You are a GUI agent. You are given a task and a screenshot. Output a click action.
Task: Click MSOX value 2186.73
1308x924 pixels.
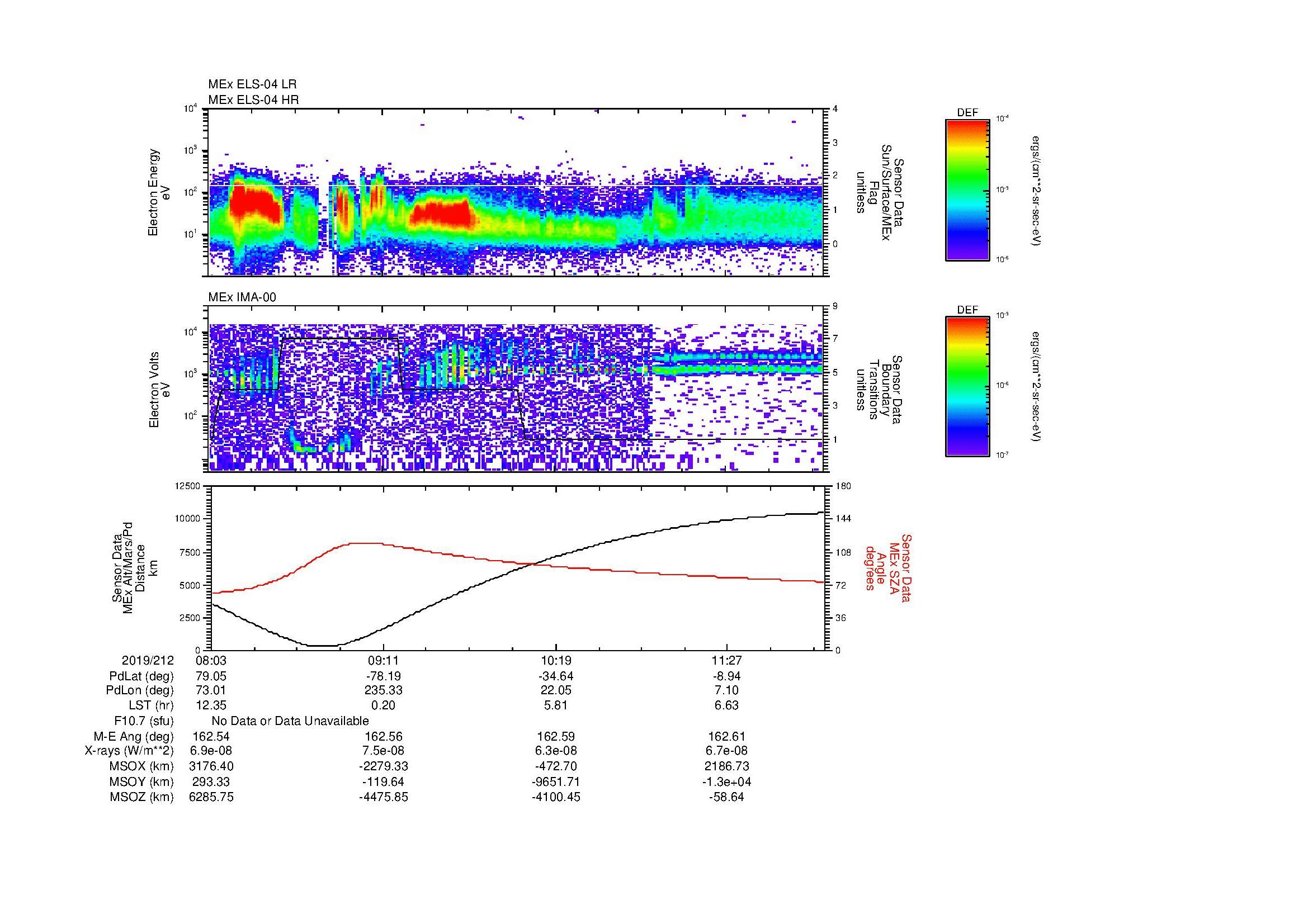click(727, 766)
